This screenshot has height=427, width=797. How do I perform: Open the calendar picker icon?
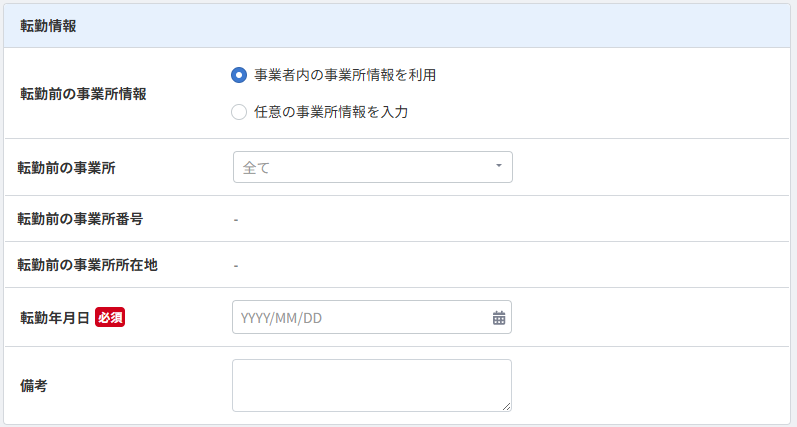499,318
